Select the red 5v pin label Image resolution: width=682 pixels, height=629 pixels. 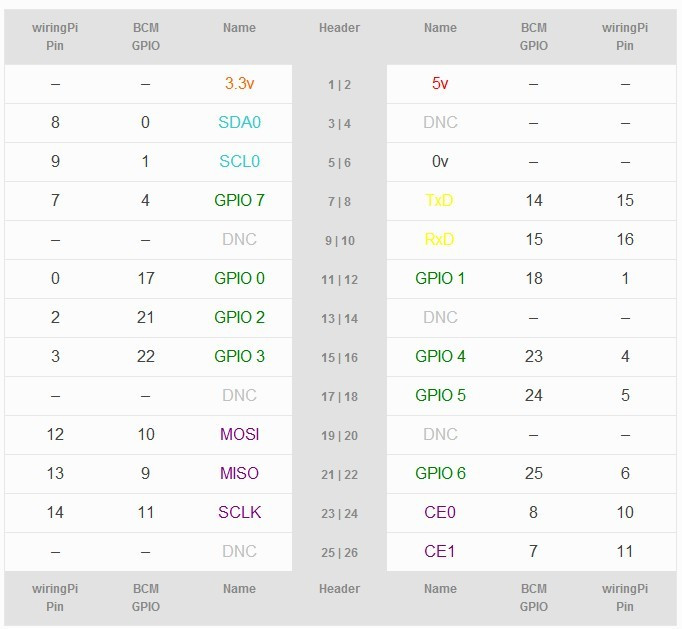[440, 83]
